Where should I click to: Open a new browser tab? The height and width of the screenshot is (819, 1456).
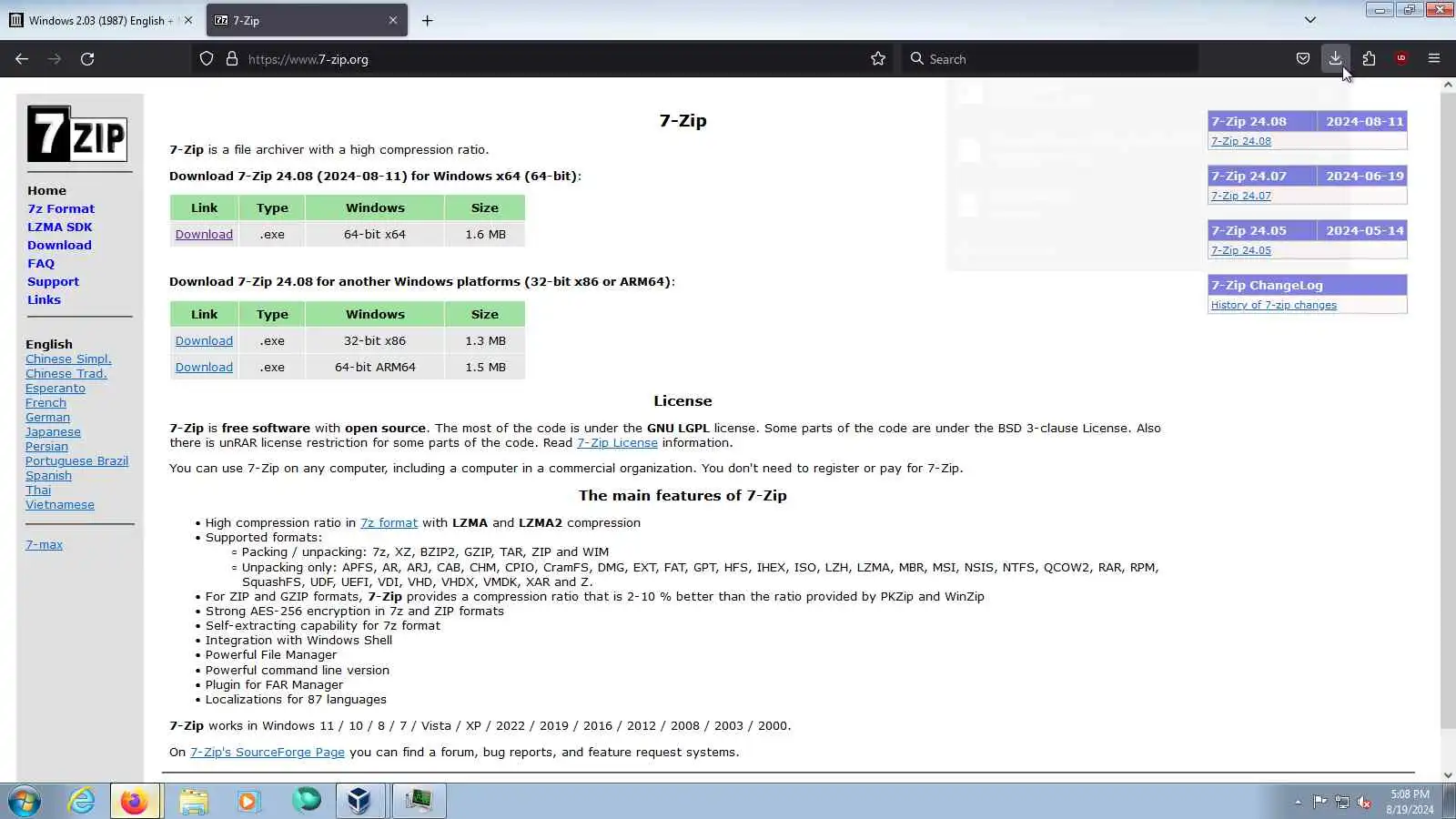tap(427, 20)
